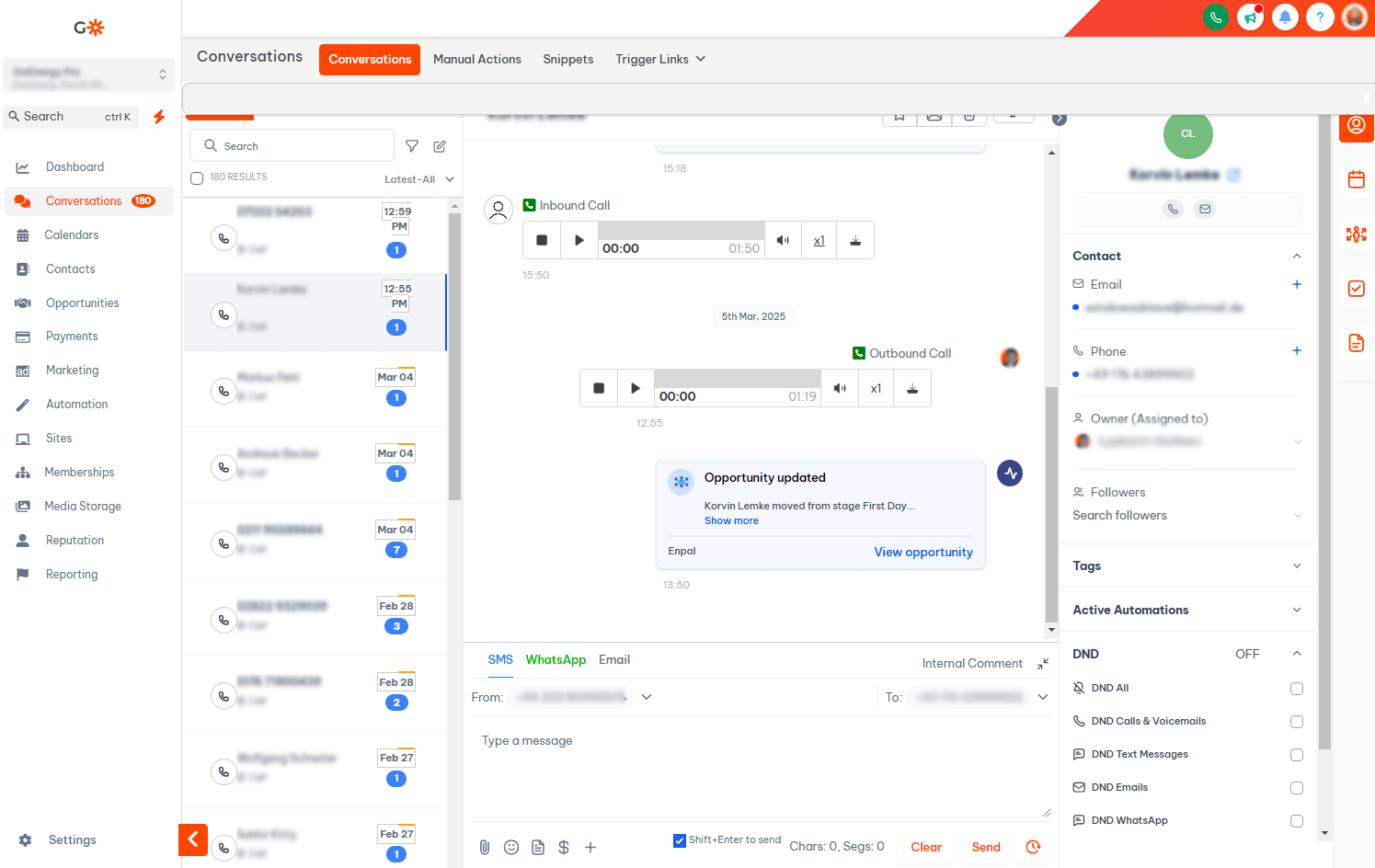Enable the DND All checkbox
The image size is (1375, 868).
1296,689
